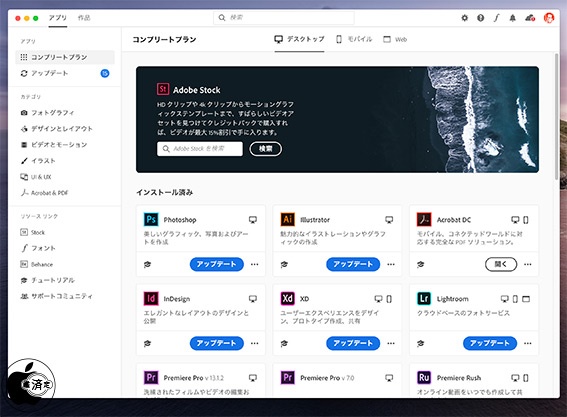Open more options menu for Photoshop
This screenshot has height=417, width=567.
coord(255,264)
